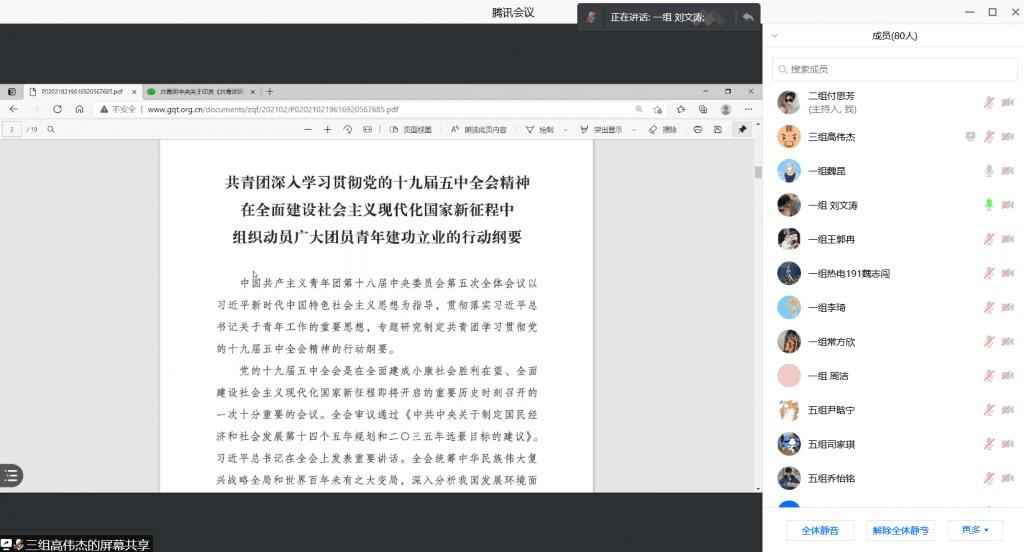
Task: Unmute microphone of 一组魏昆
Action: 988,170
